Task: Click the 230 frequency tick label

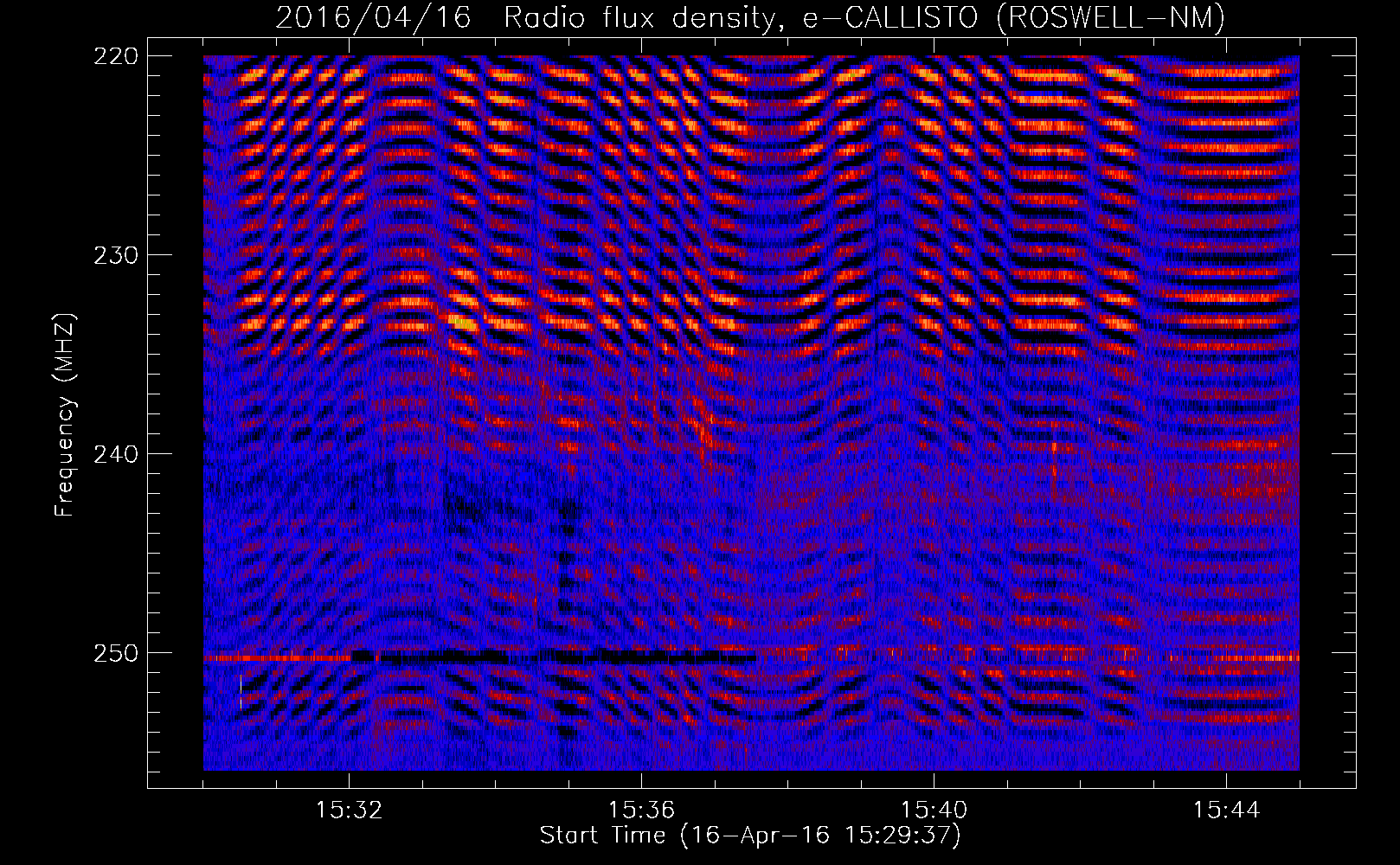Action: (x=115, y=255)
